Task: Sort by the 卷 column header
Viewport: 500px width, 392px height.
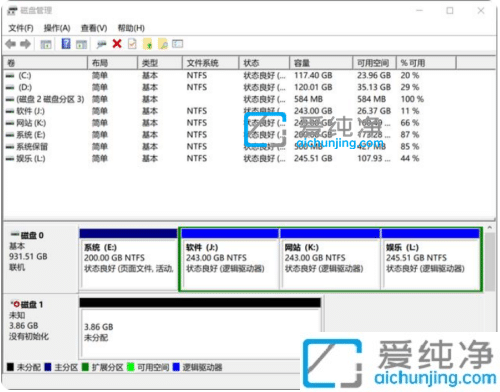Action: pyautogui.click(x=45, y=63)
